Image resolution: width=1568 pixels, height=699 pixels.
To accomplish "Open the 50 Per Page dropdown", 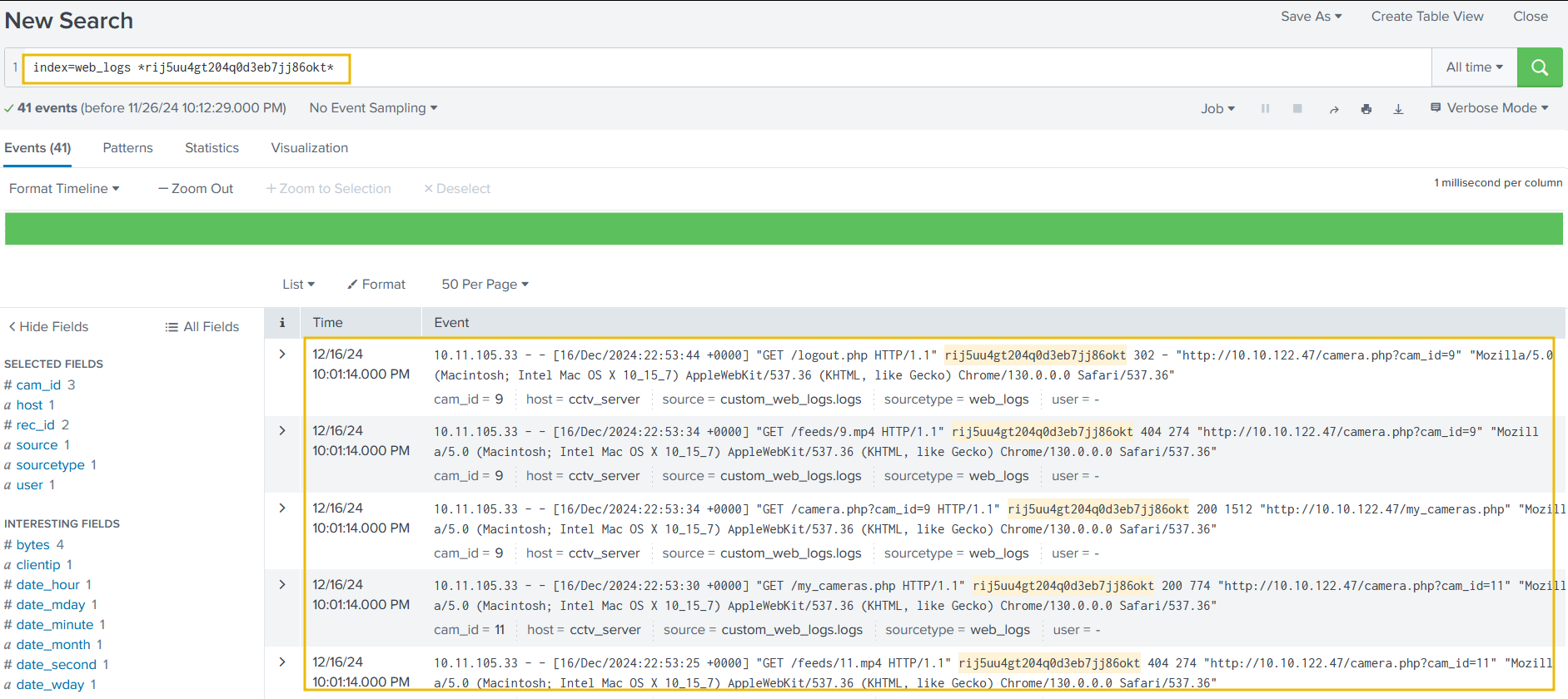I will 485,285.
